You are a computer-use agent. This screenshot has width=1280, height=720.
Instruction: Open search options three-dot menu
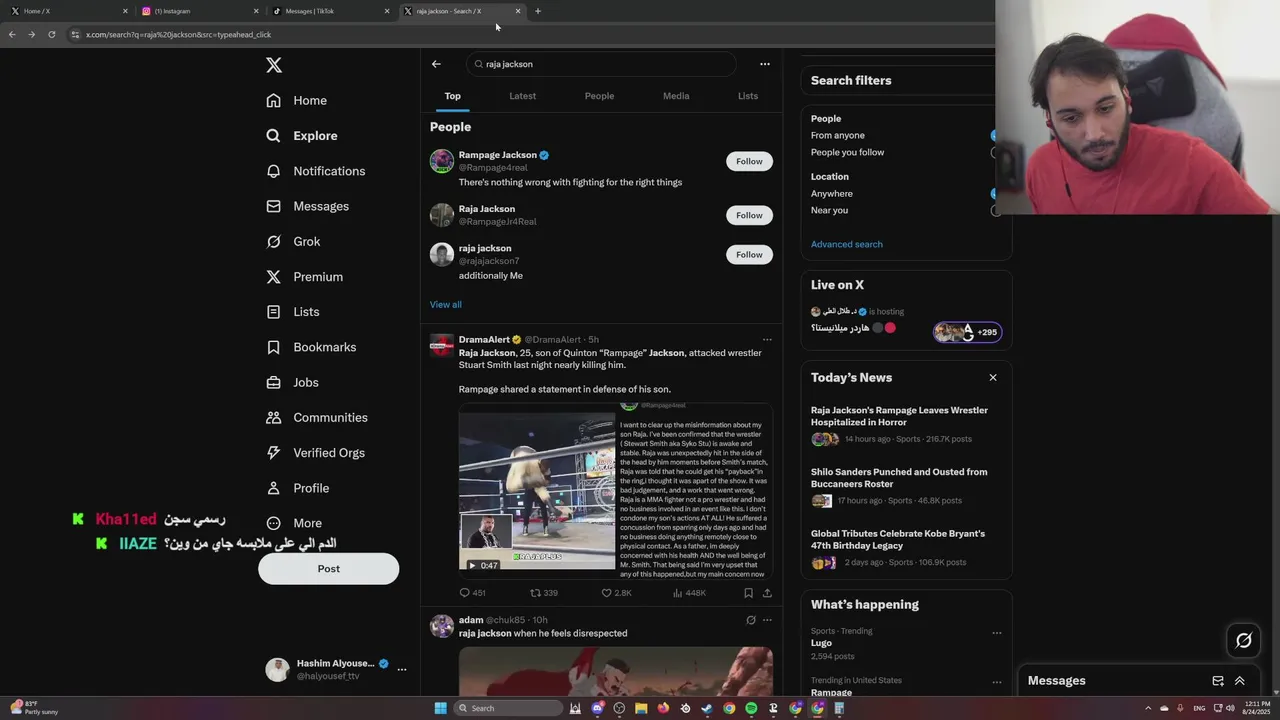tap(765, 64)
